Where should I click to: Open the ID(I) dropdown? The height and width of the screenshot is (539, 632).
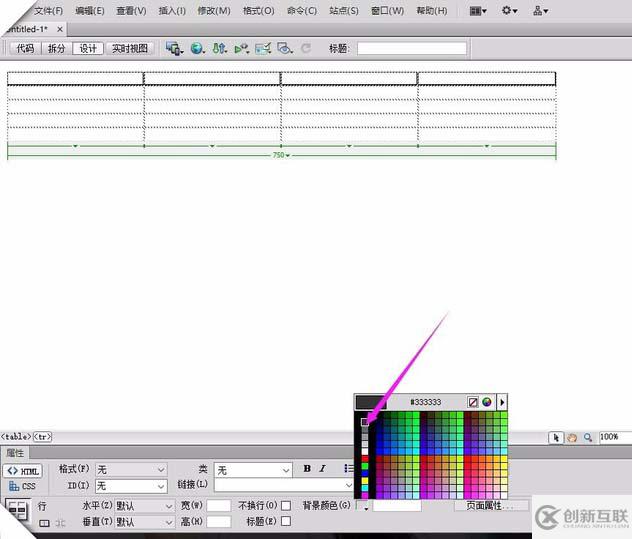pyautogui.click(x=131, y=486)
